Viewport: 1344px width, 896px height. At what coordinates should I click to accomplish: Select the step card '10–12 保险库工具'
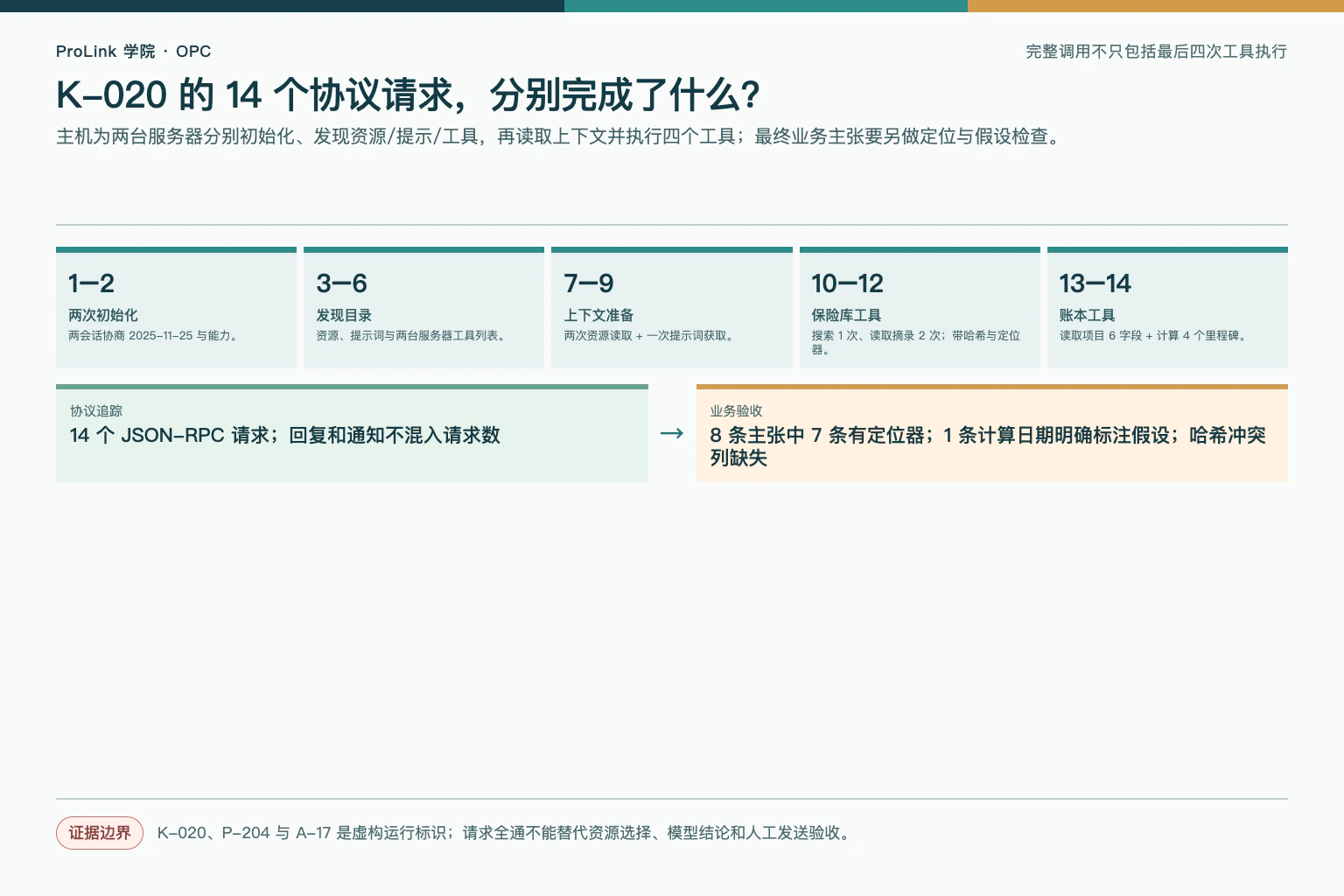point(920,307)
